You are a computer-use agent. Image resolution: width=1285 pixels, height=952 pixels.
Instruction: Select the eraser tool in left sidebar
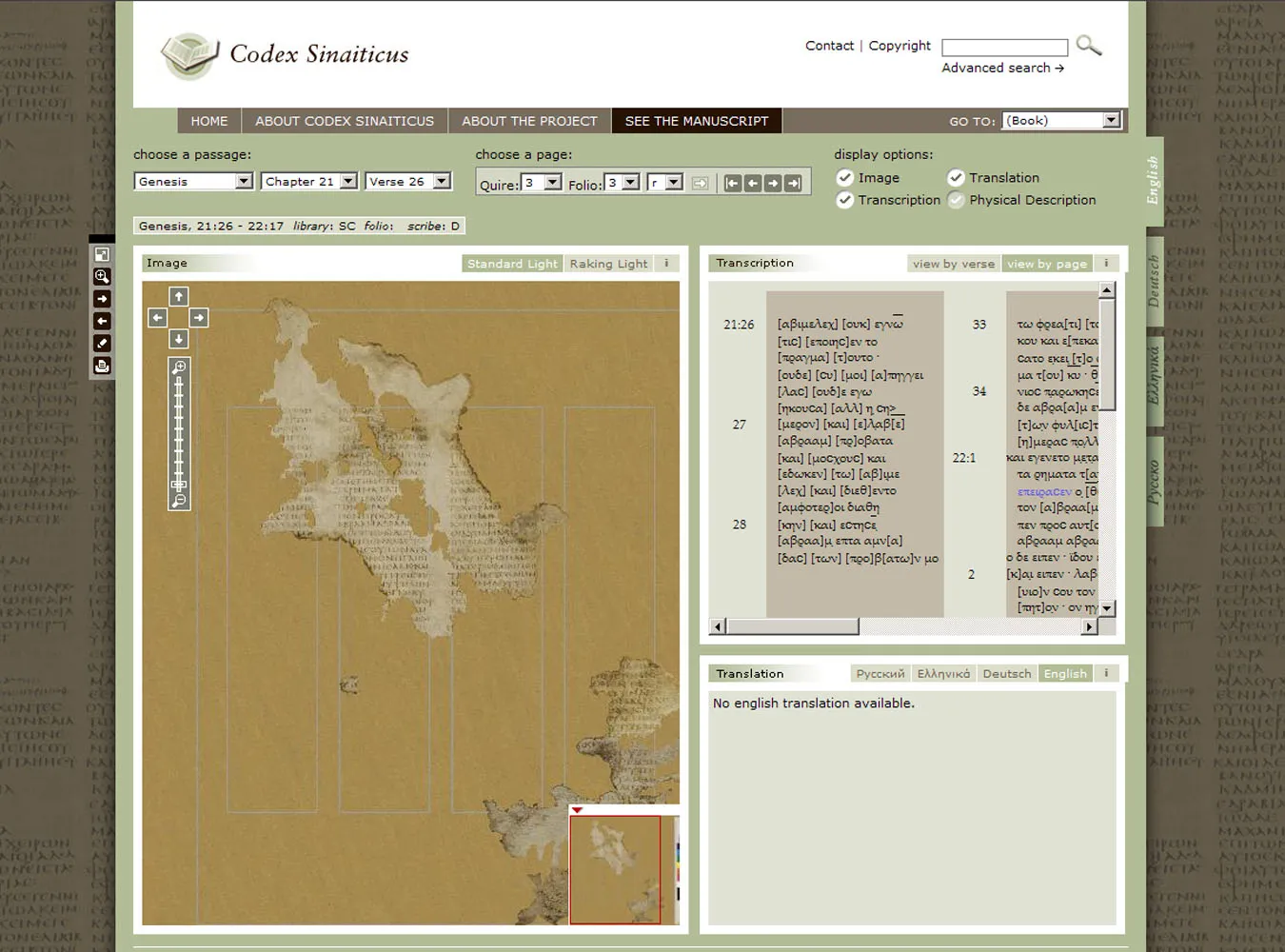tap(102, 344)
